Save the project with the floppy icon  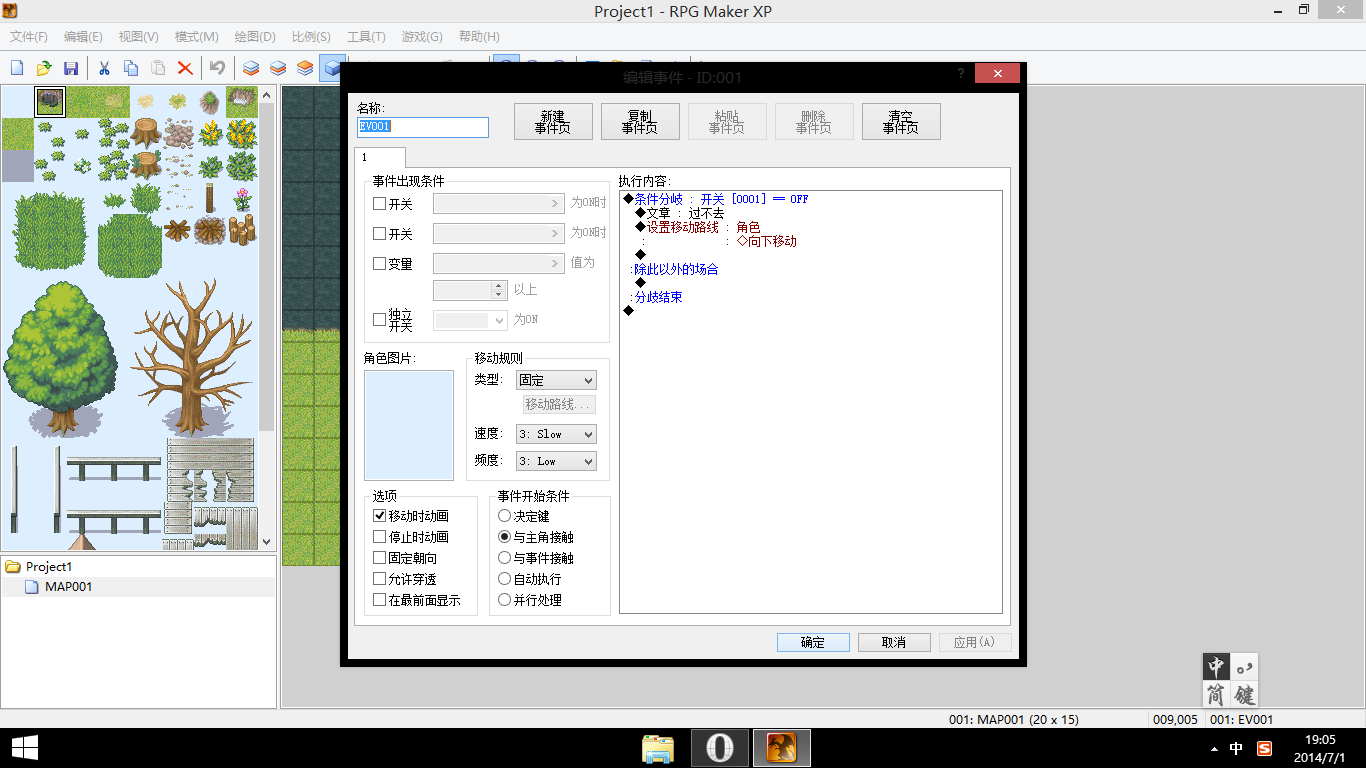pos(71,68)
